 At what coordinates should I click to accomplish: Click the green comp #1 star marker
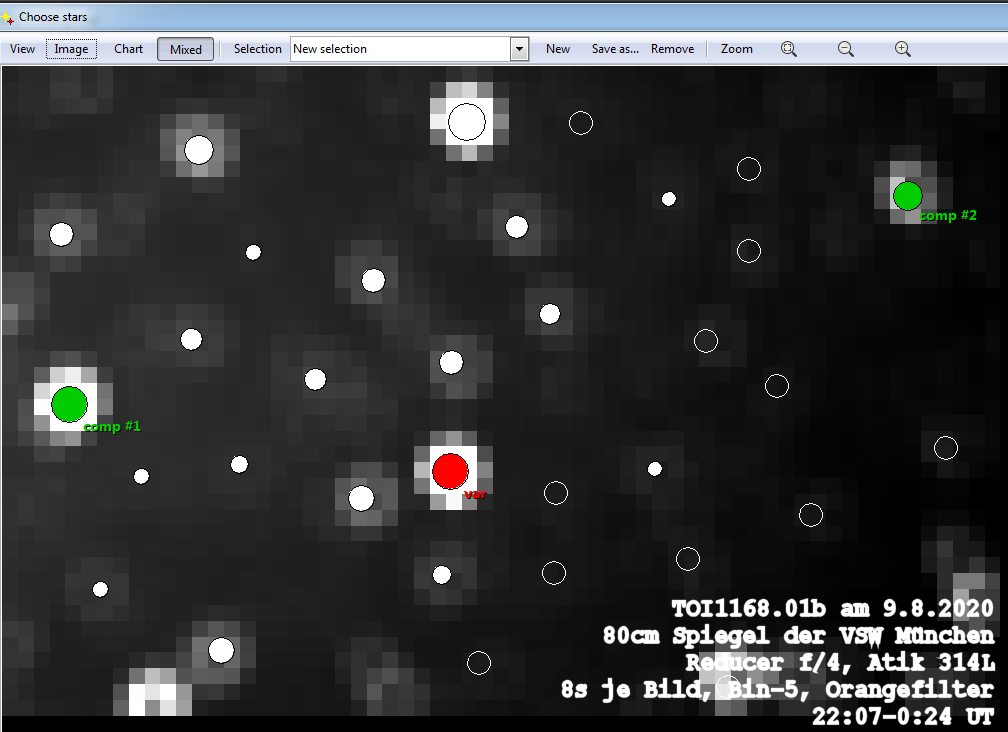pyautogui.click(x=69, y=404)
